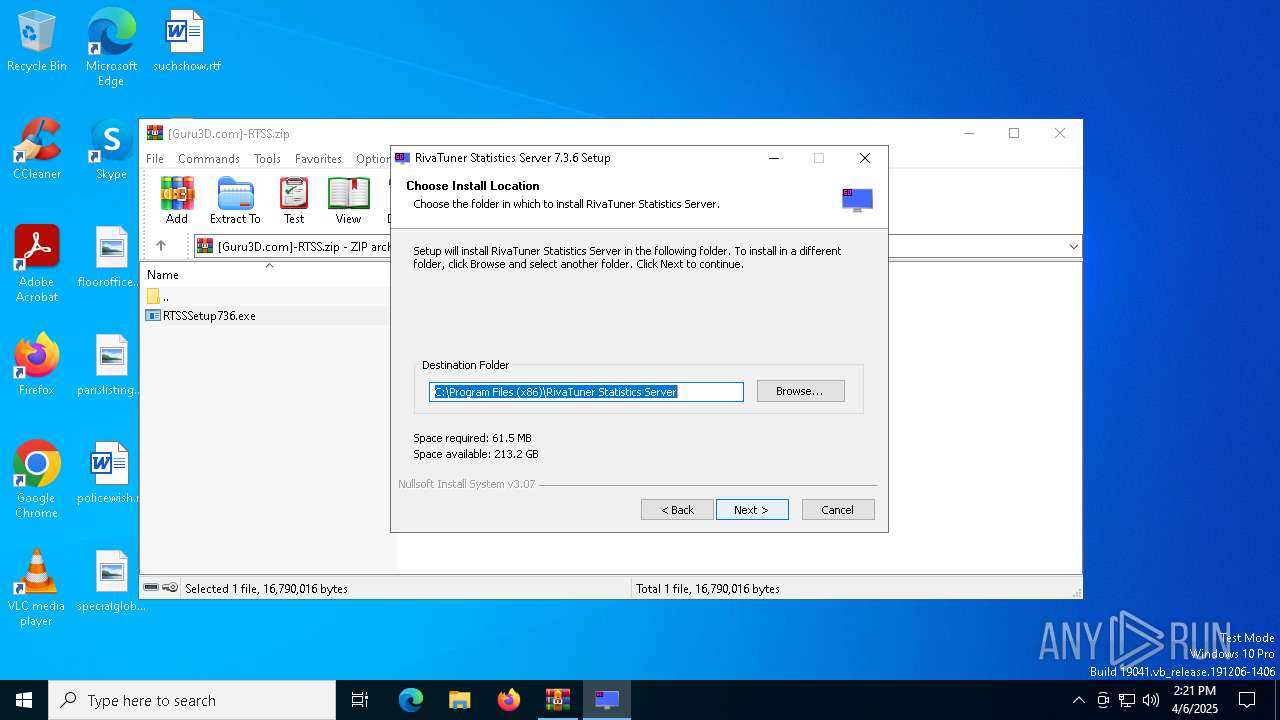
Task: Open the Favorites menu in WinRAR
Action: click(319, 158)
